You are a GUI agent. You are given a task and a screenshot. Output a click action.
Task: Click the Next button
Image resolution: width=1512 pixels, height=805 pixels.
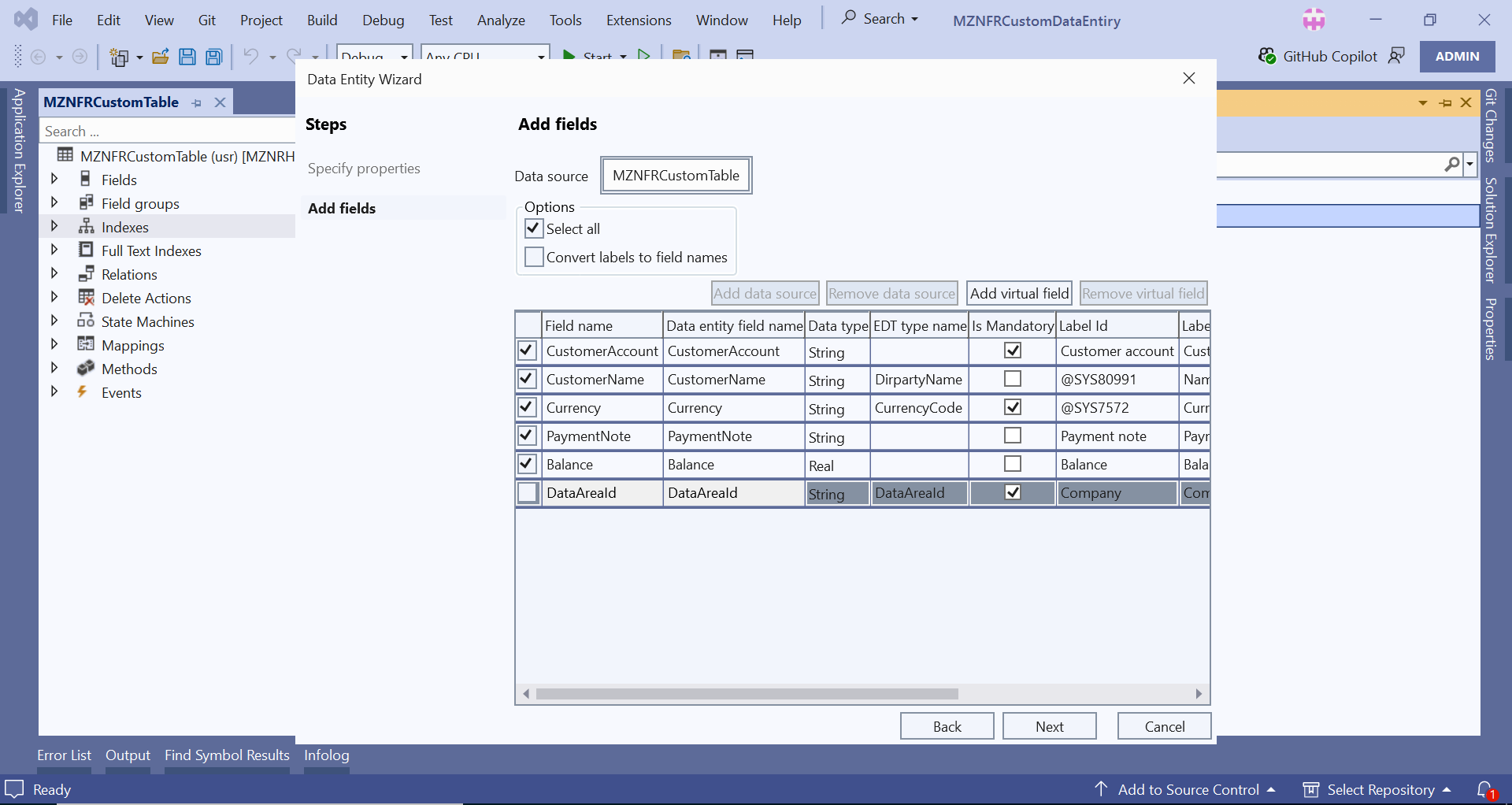click(1050, 726)
